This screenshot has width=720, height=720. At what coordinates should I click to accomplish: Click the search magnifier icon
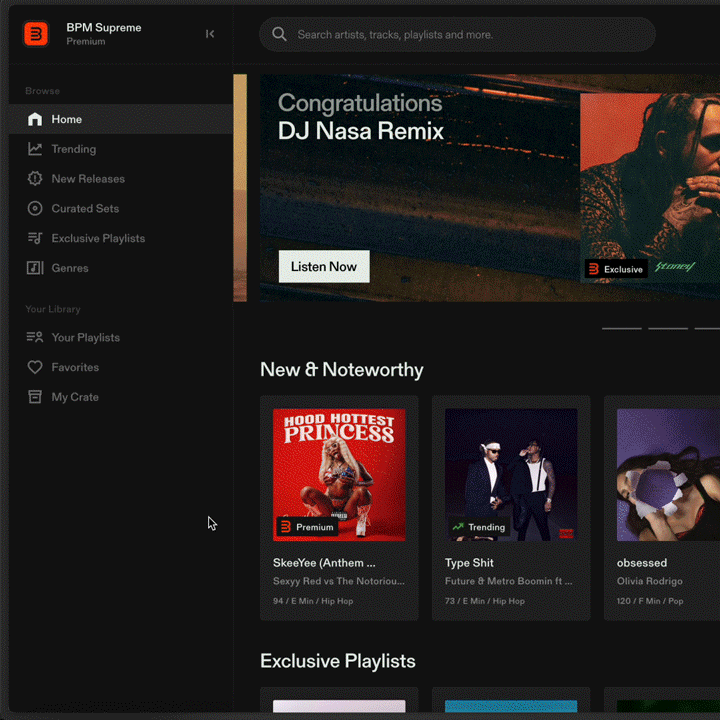tap(279, 34)
